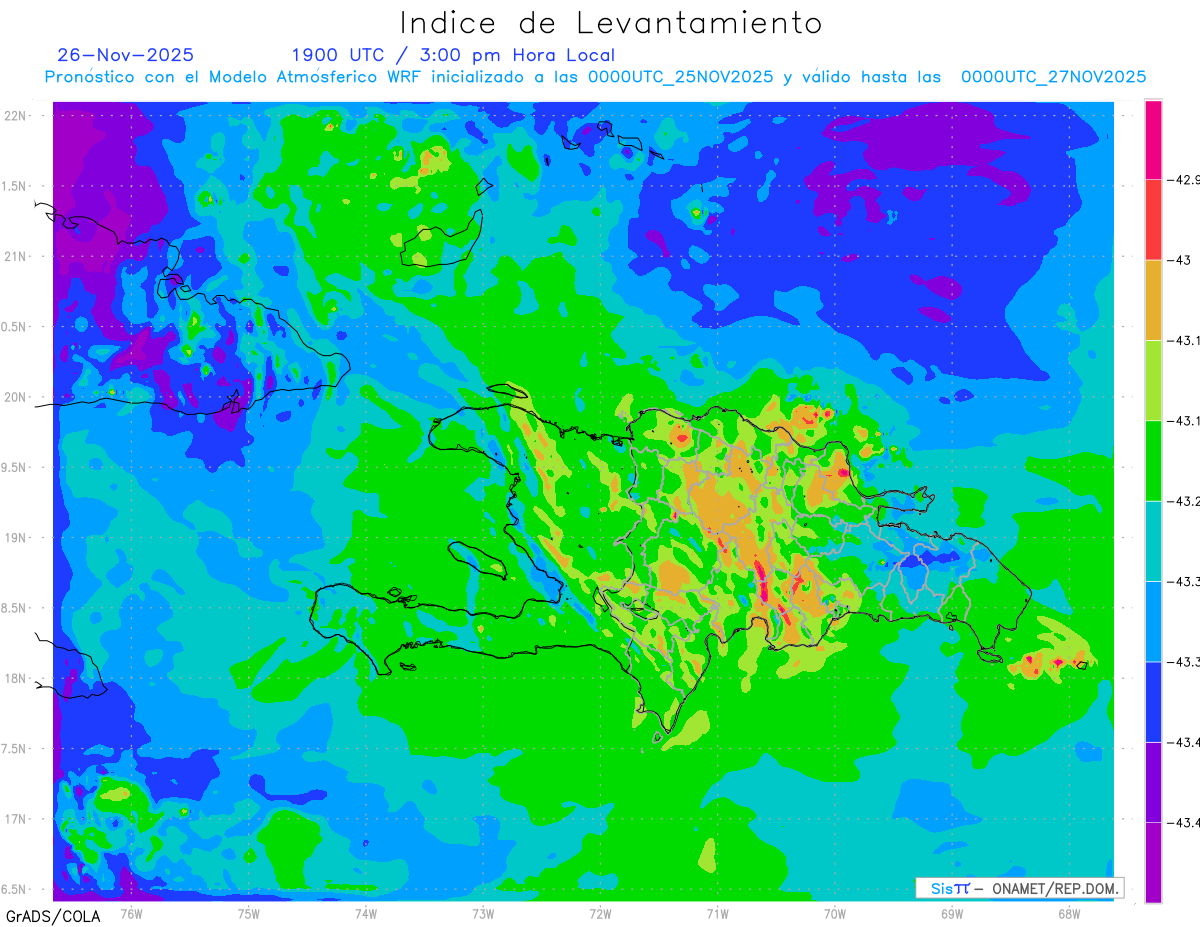Viewport: 1200px width, 927px height.
Task: Click the -42.9 legend value
Action: (x=1183, y=180)
